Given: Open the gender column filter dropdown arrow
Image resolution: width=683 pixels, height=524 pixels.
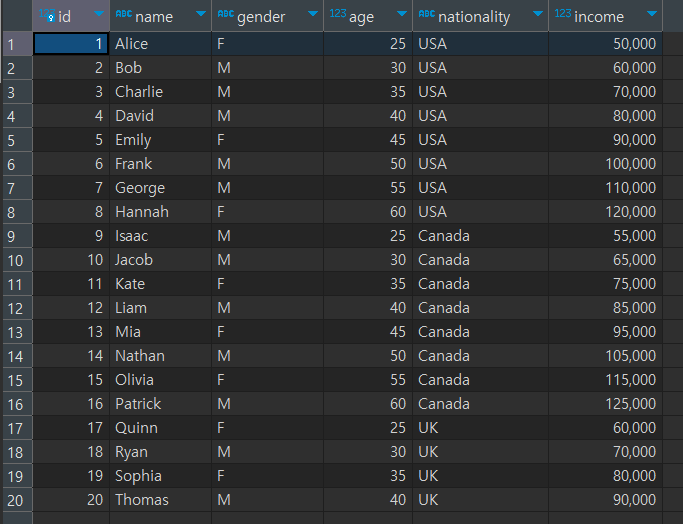Looking at the screenshot, I should (313, 14).
